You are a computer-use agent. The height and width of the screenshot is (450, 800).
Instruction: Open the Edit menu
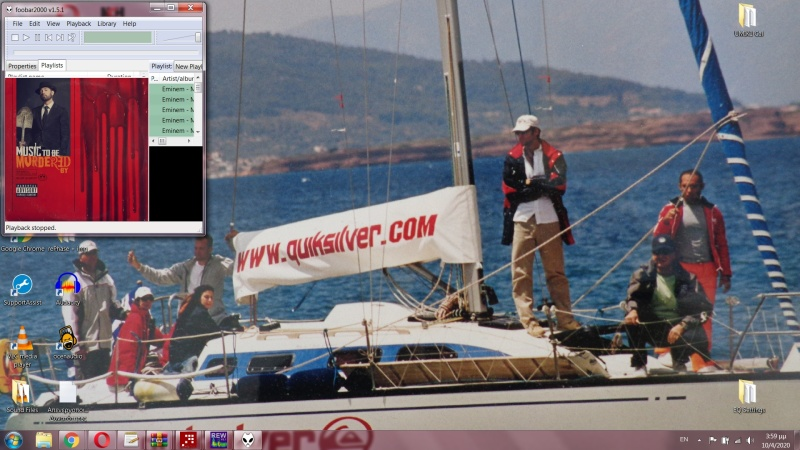(34, 23)
